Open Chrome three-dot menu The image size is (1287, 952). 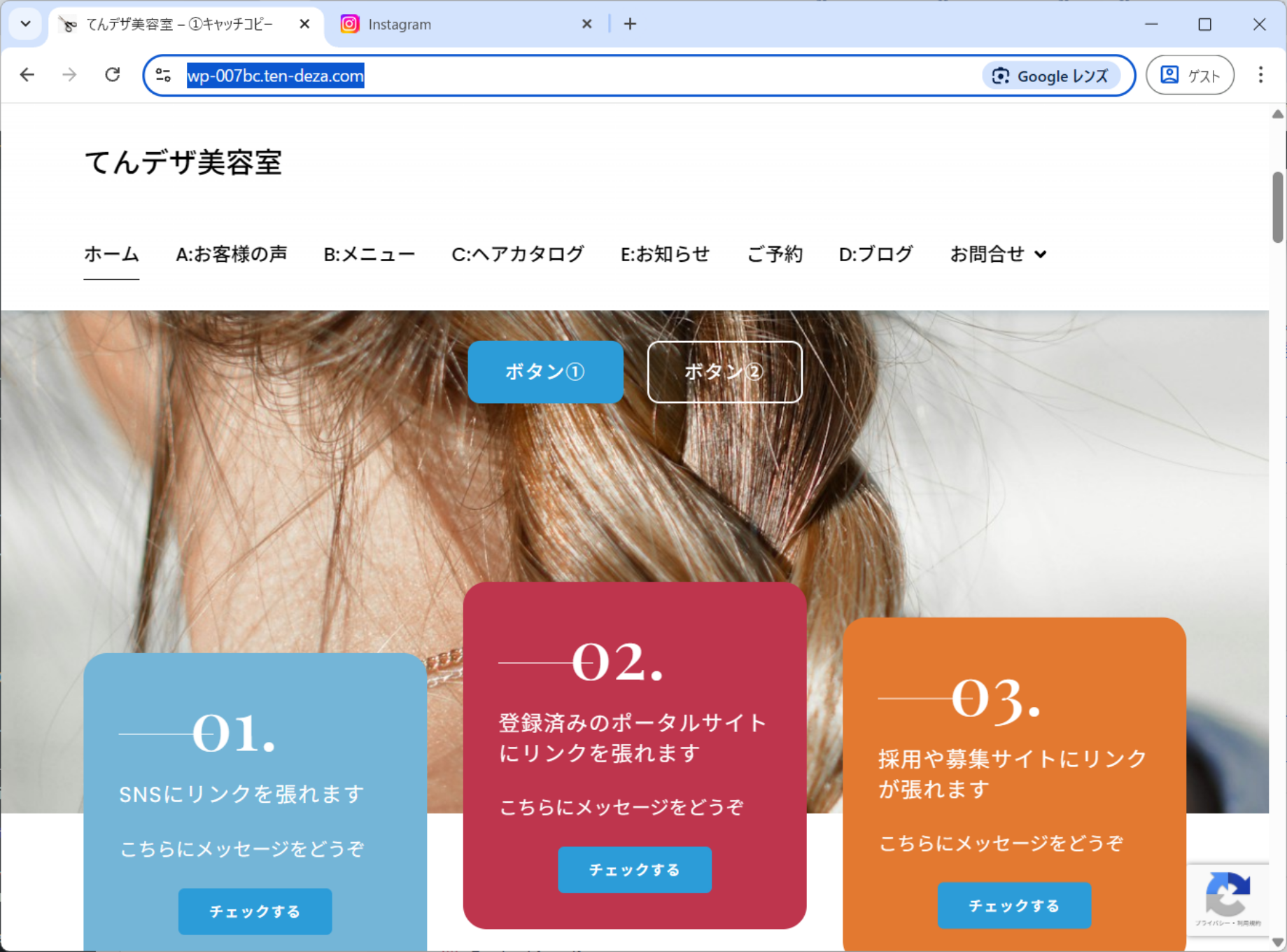[1260, 75]
